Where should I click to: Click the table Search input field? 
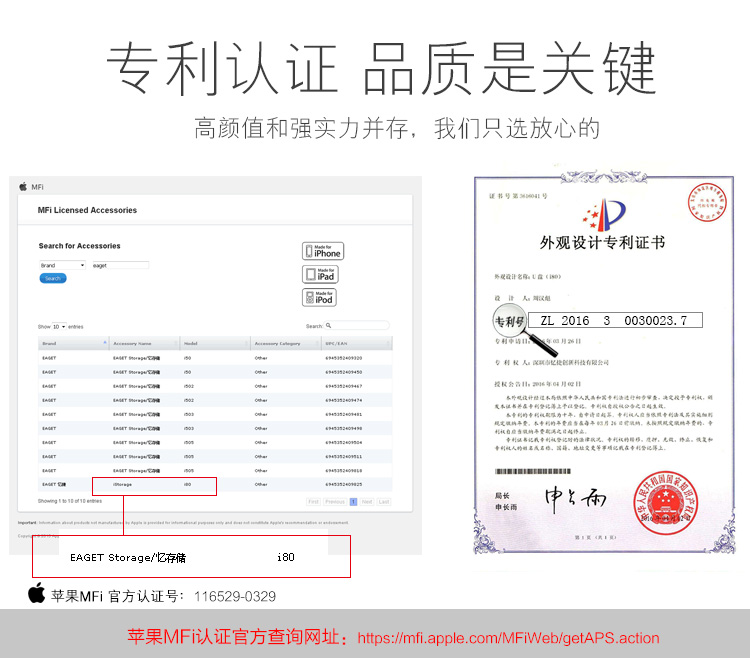(357, 326)
